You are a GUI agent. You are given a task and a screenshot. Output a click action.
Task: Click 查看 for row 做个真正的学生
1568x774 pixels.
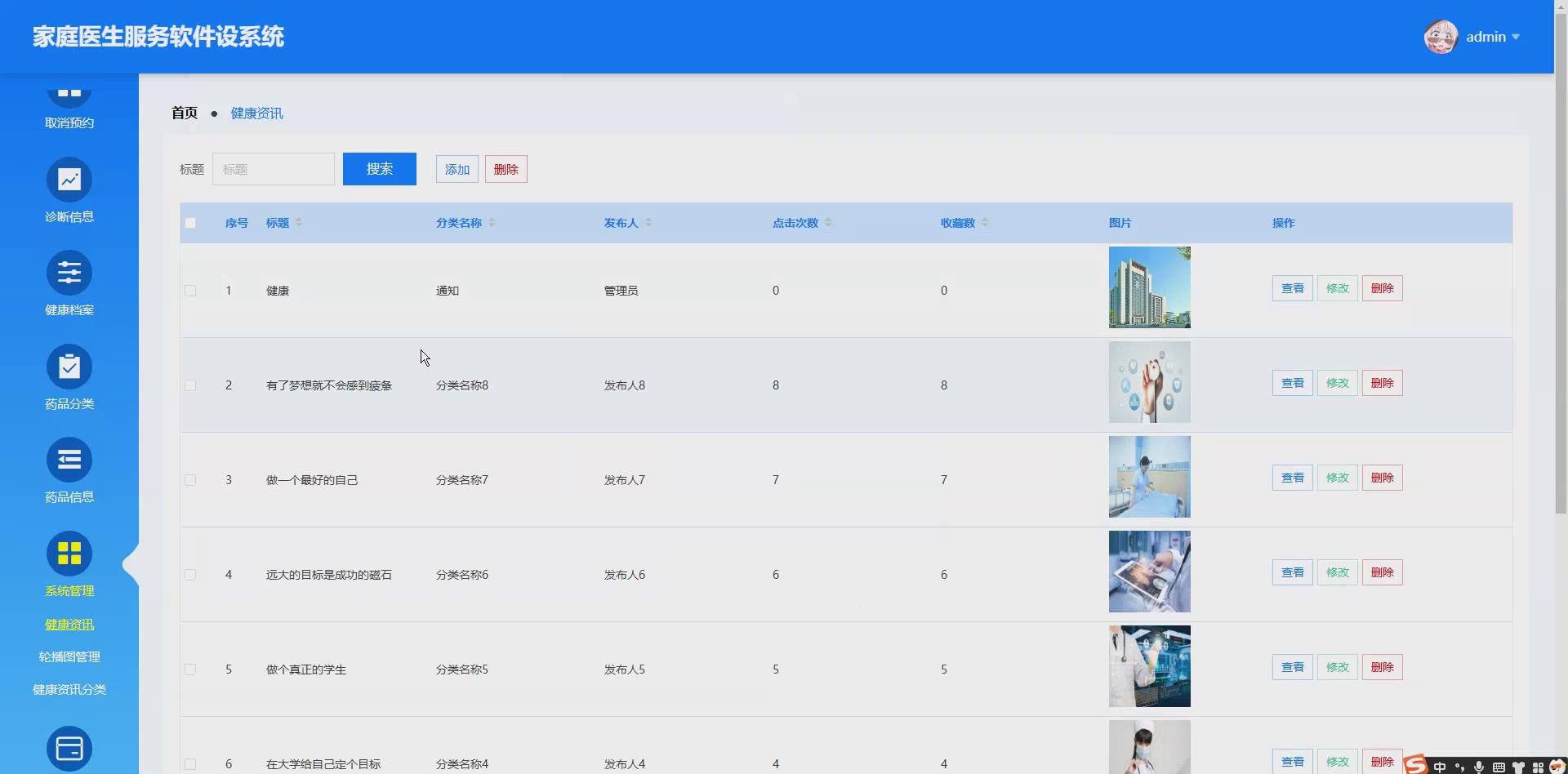(1293, 667)
